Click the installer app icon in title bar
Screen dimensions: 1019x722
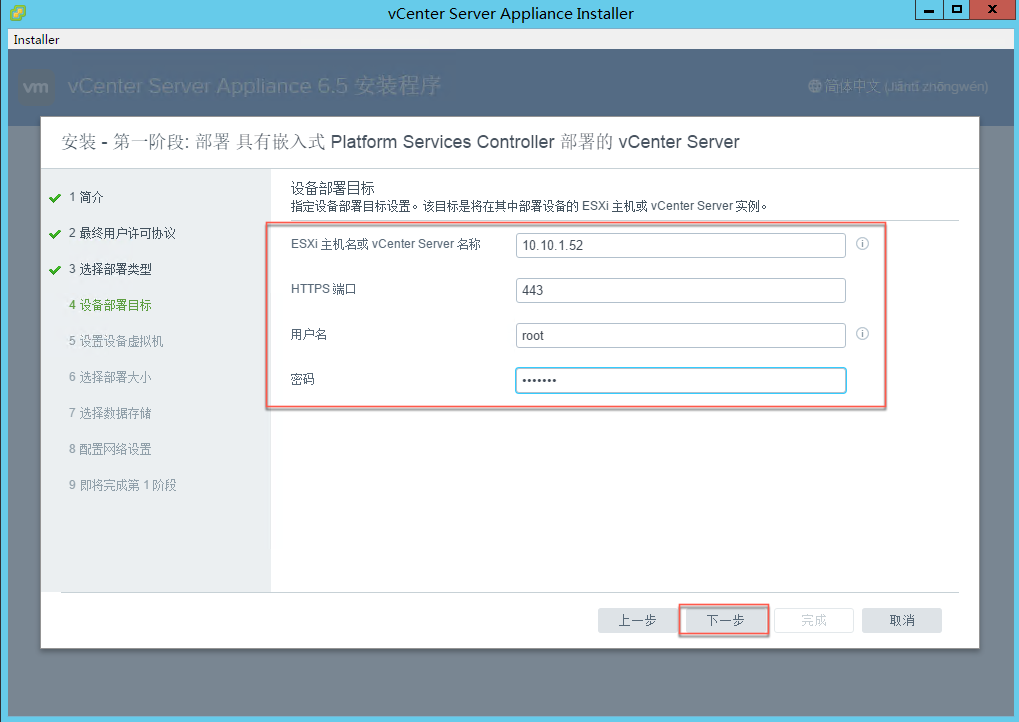[18, 12]
